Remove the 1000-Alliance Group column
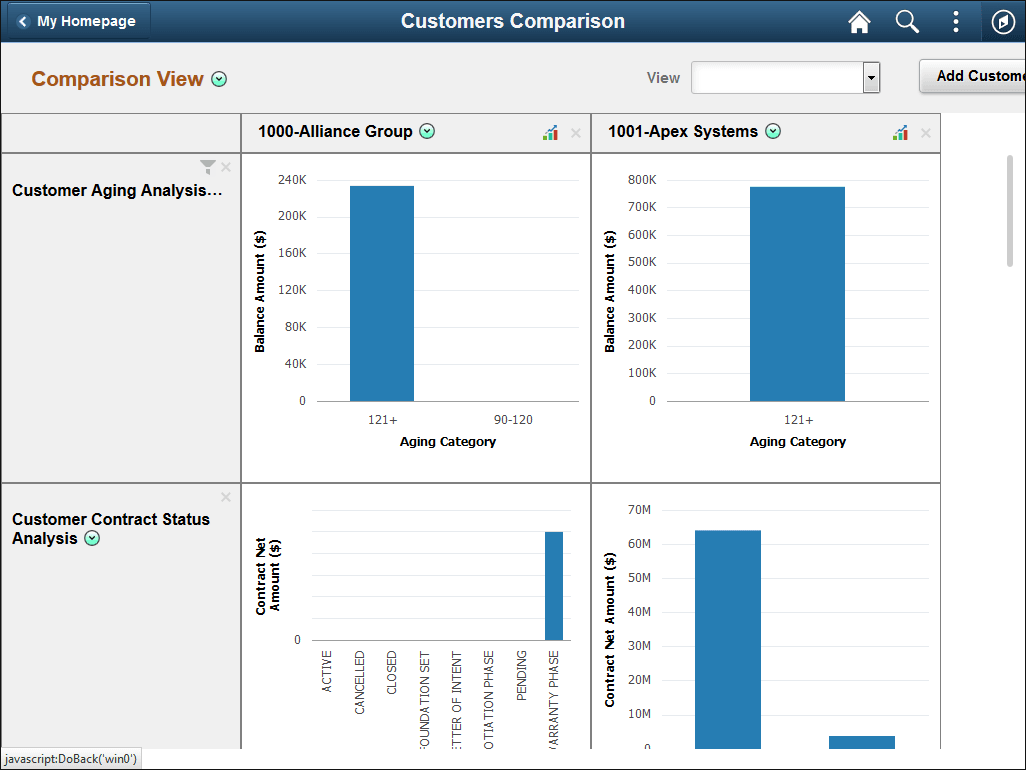This screenshot has height=770, width=1026. 575,132
